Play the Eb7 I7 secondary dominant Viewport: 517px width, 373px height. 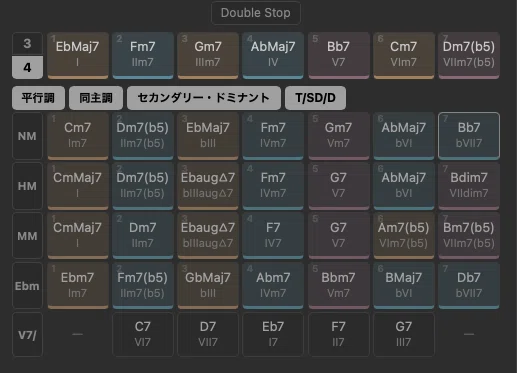(x=273, y=335)
